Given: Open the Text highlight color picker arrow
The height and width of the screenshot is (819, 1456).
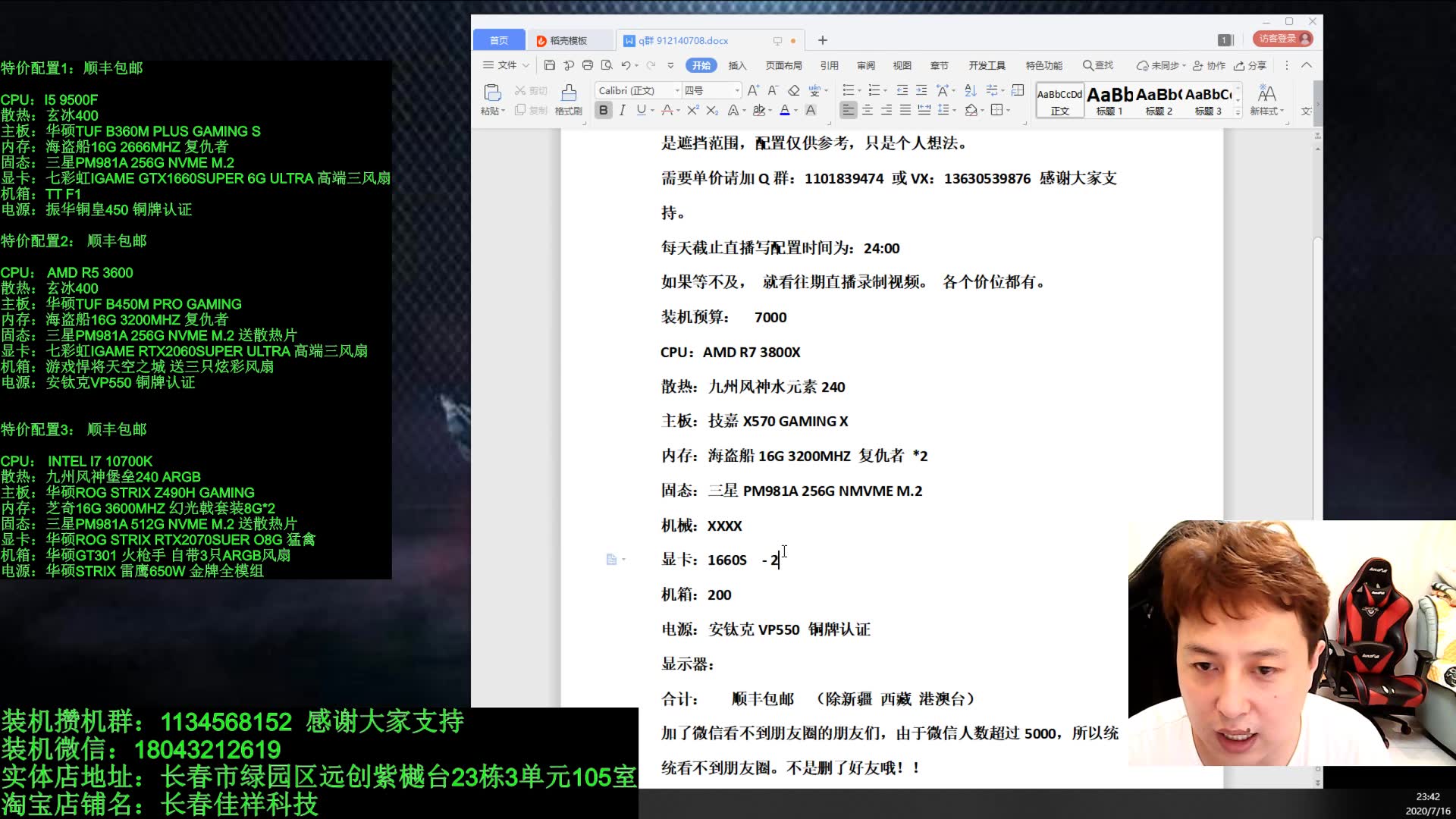Looking at the screenshot, I should 770,111.
